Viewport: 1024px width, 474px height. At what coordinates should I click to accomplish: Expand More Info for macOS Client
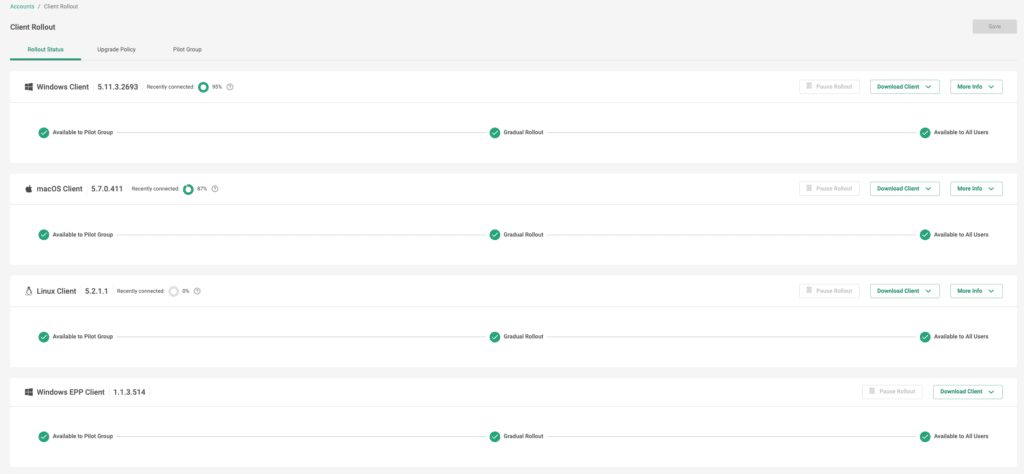[975, 189]
